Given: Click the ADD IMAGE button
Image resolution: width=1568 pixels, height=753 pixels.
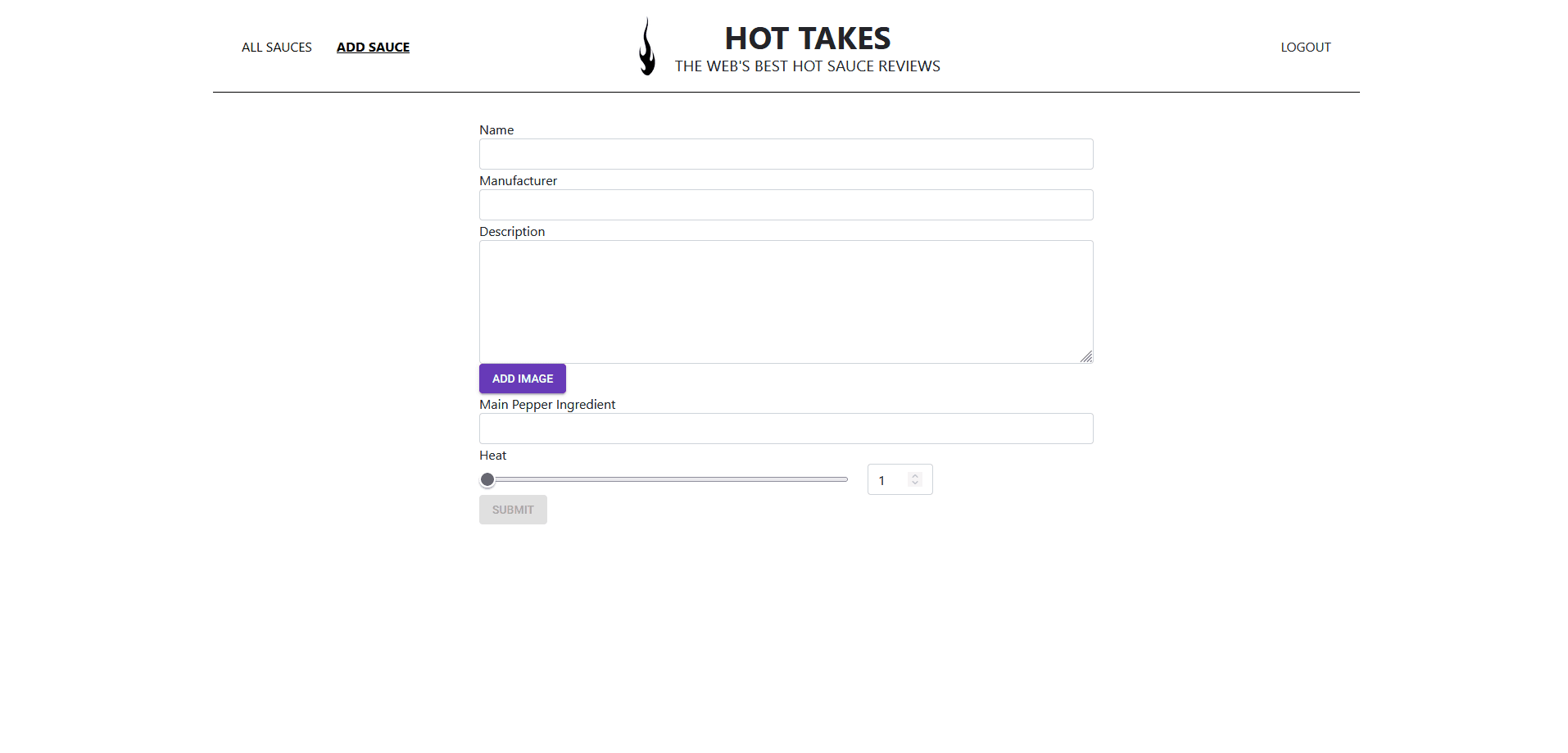Looking at the screenshot, I should 522,379.
